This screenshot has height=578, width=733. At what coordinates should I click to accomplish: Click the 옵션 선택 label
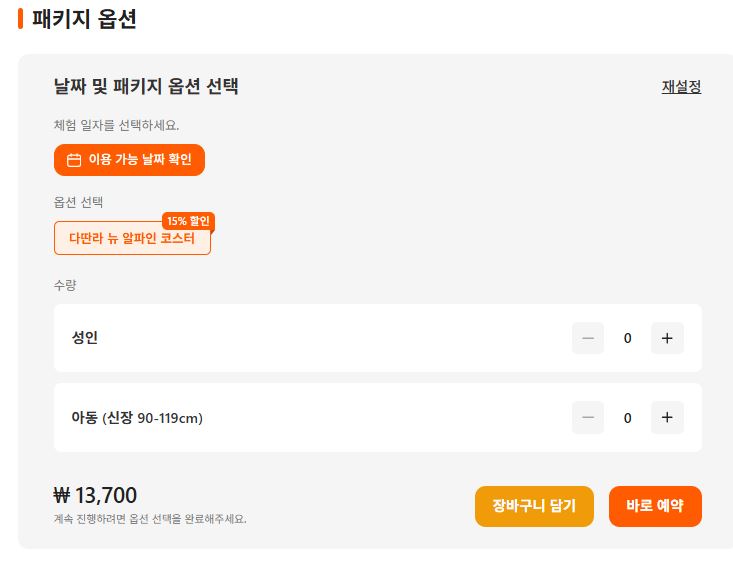tap(79, 202)
